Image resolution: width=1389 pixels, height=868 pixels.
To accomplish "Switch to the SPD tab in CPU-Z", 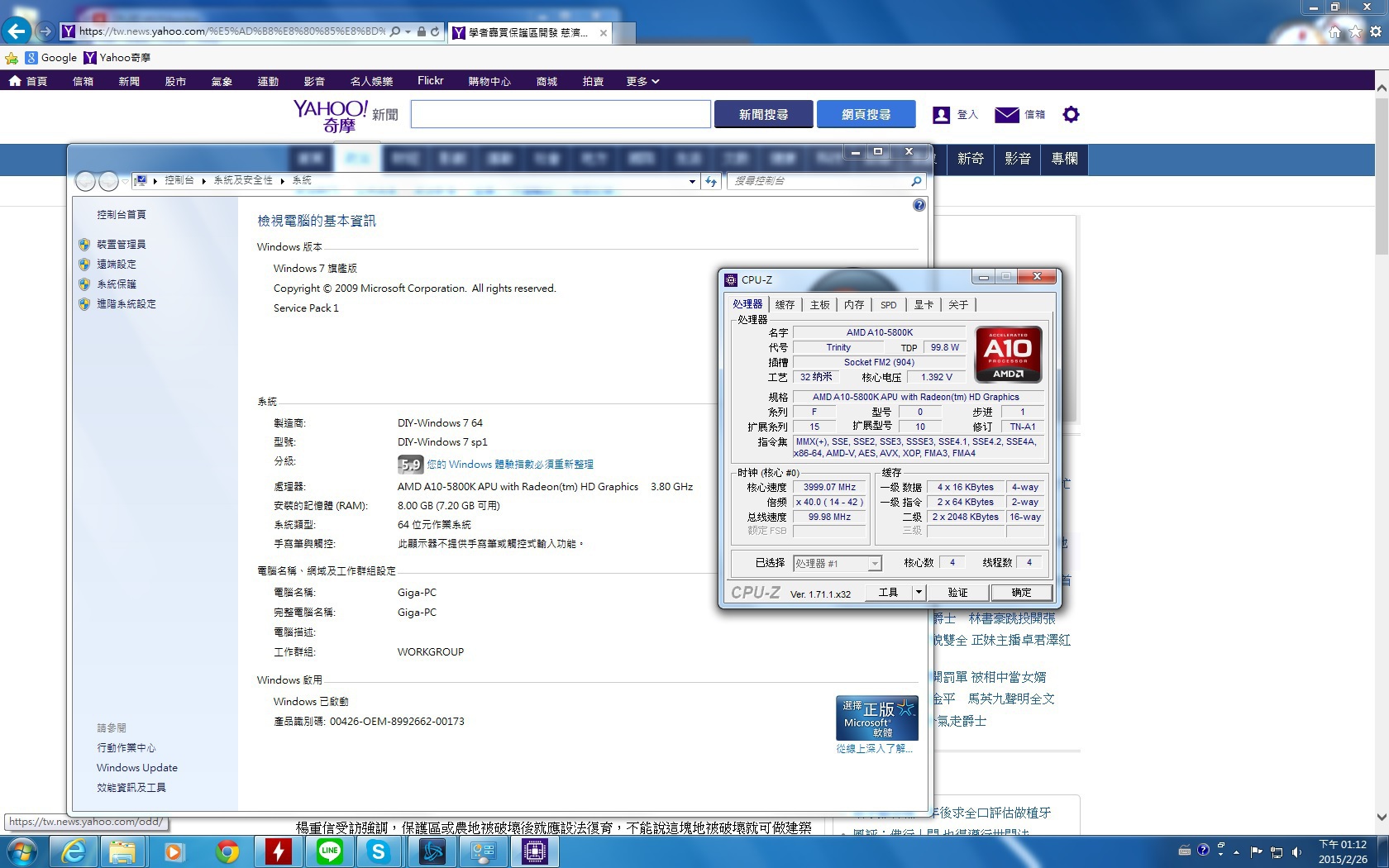I will pos(888,305).
